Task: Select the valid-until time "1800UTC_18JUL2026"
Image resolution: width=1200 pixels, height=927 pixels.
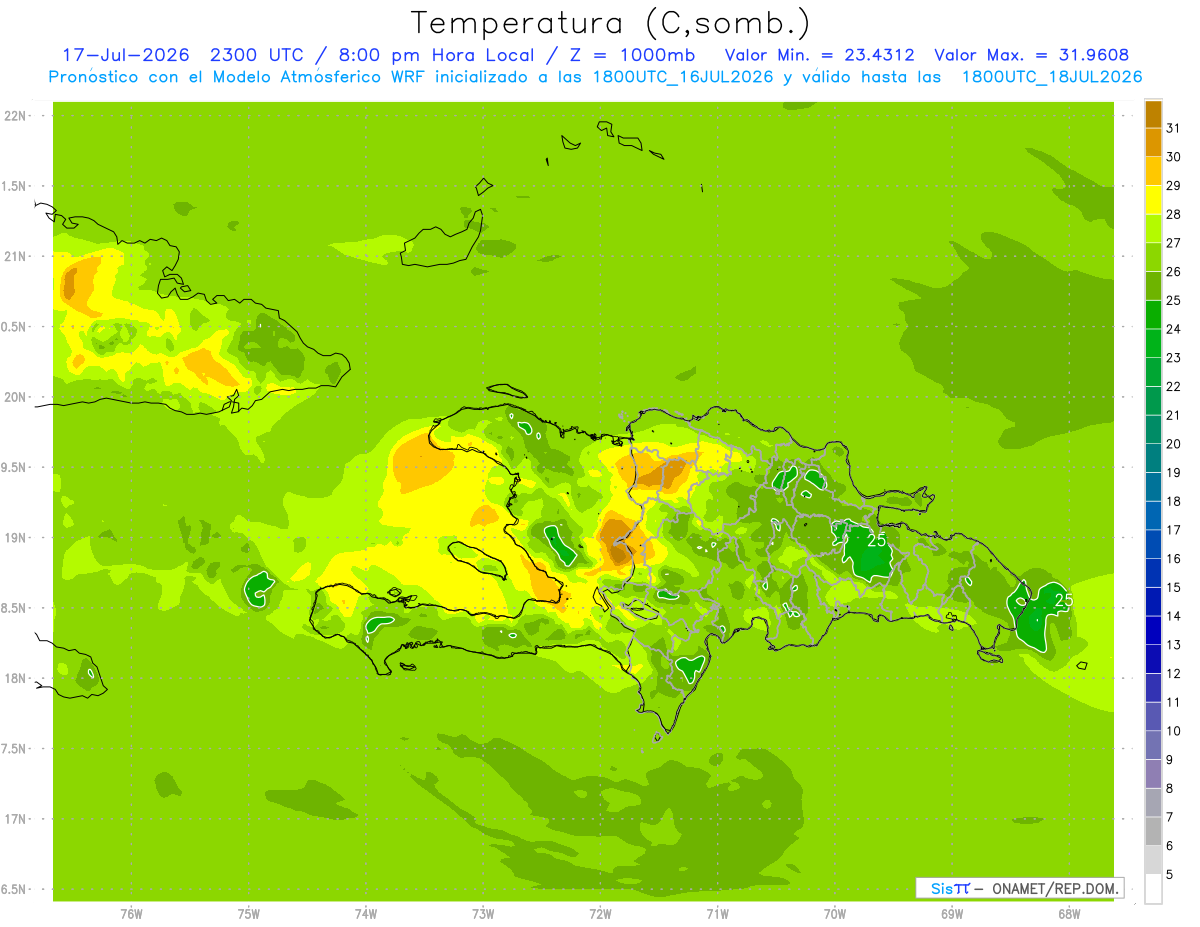Action: (1052, 77)
